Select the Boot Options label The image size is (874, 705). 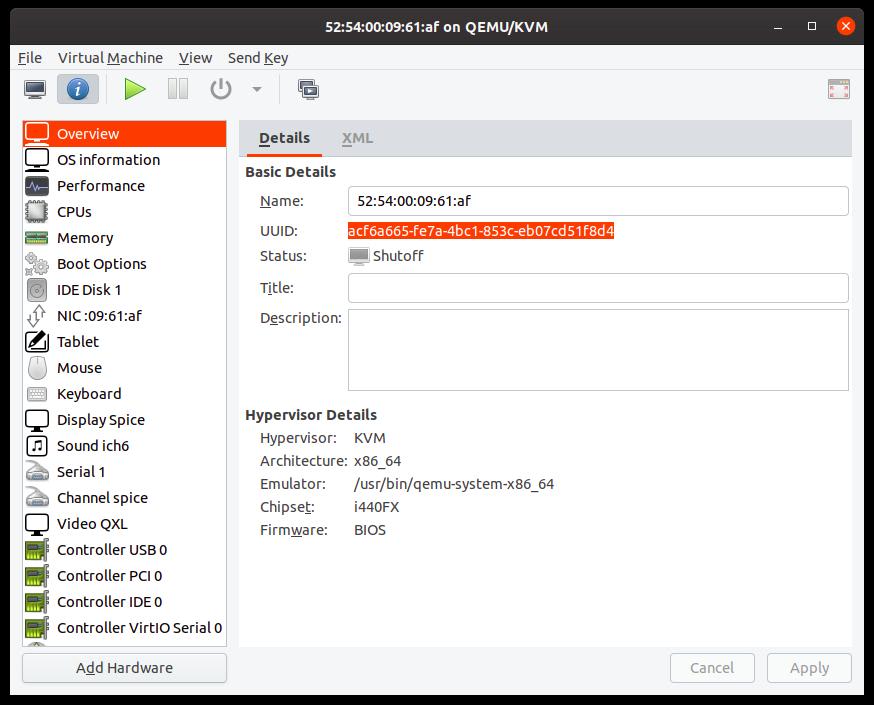(101, 264)
